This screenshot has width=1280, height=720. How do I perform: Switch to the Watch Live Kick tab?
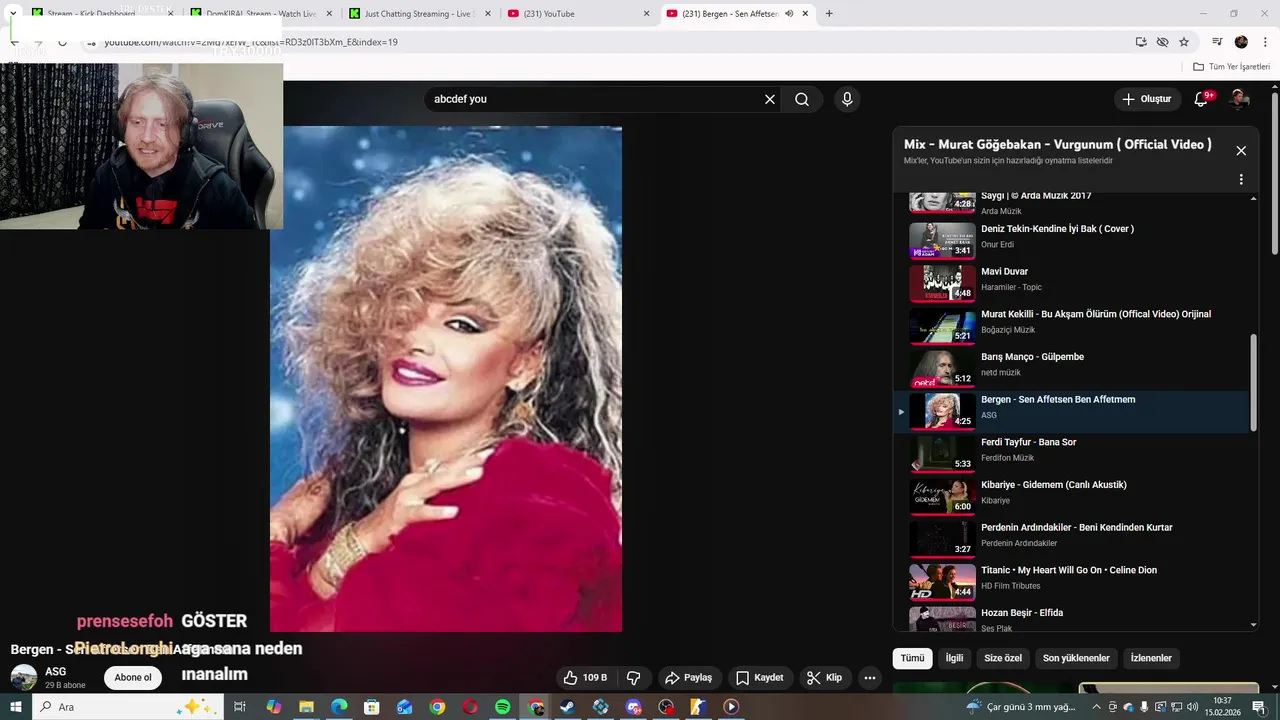[261, 14]
